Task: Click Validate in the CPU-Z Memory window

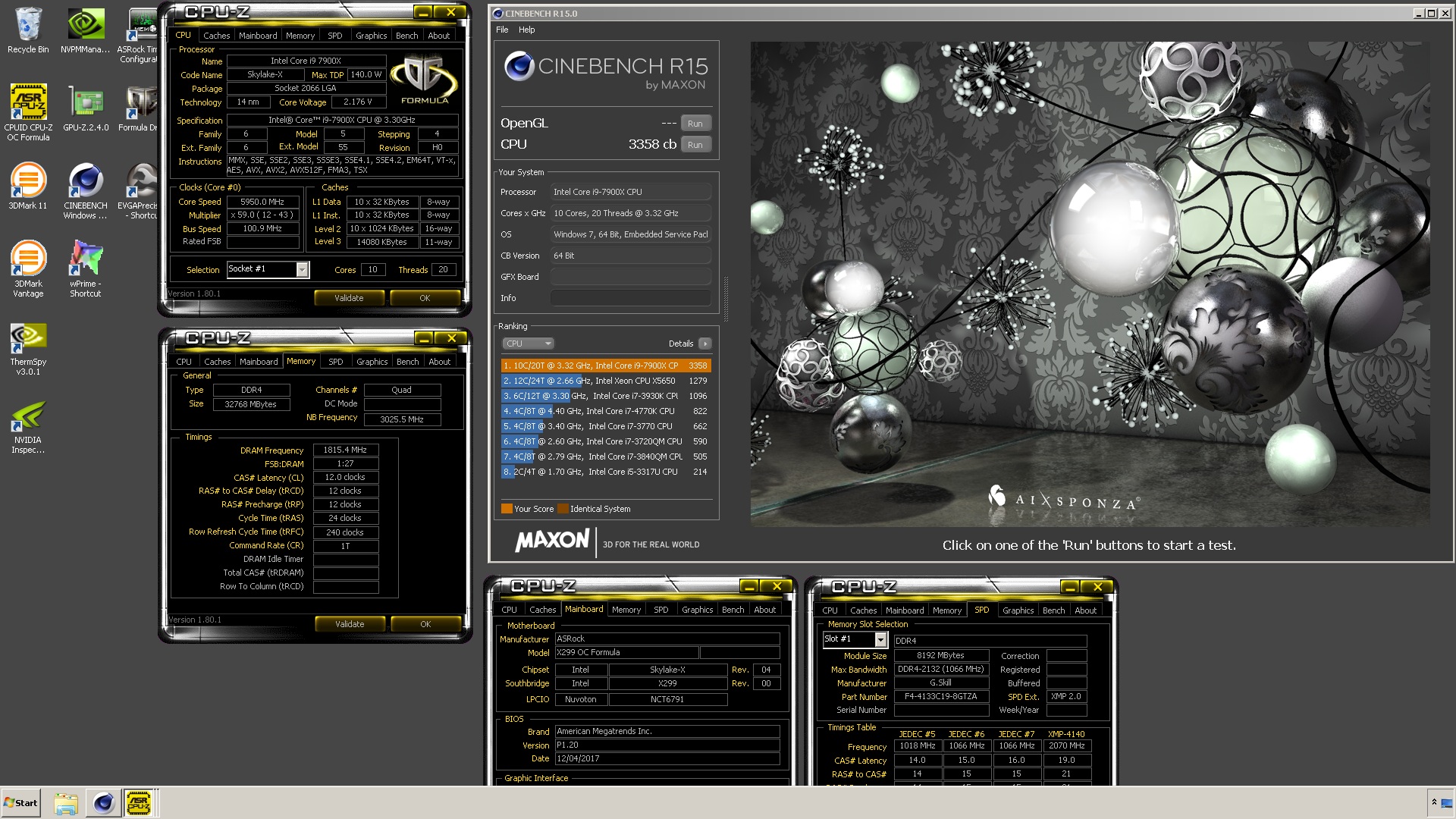Action: click(350, 624)
